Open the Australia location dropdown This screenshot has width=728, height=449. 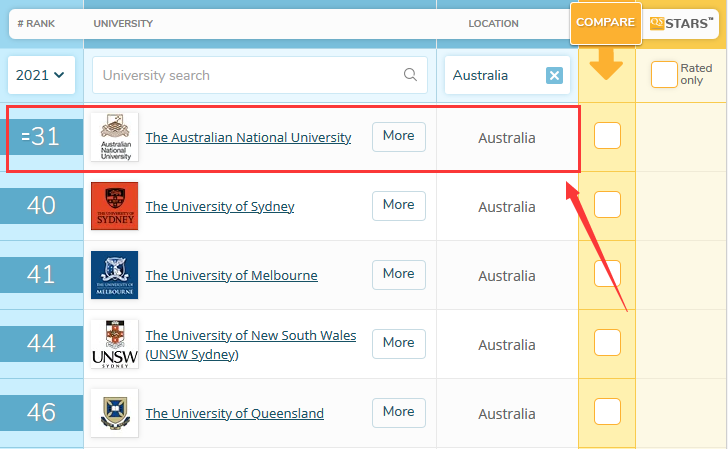click(495, 75)
